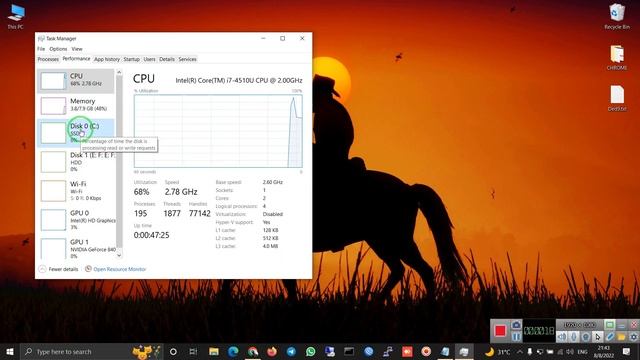Open the Task Manager taskbar button
This screenshot has width=640, height=360.
[x=464, y=351]
